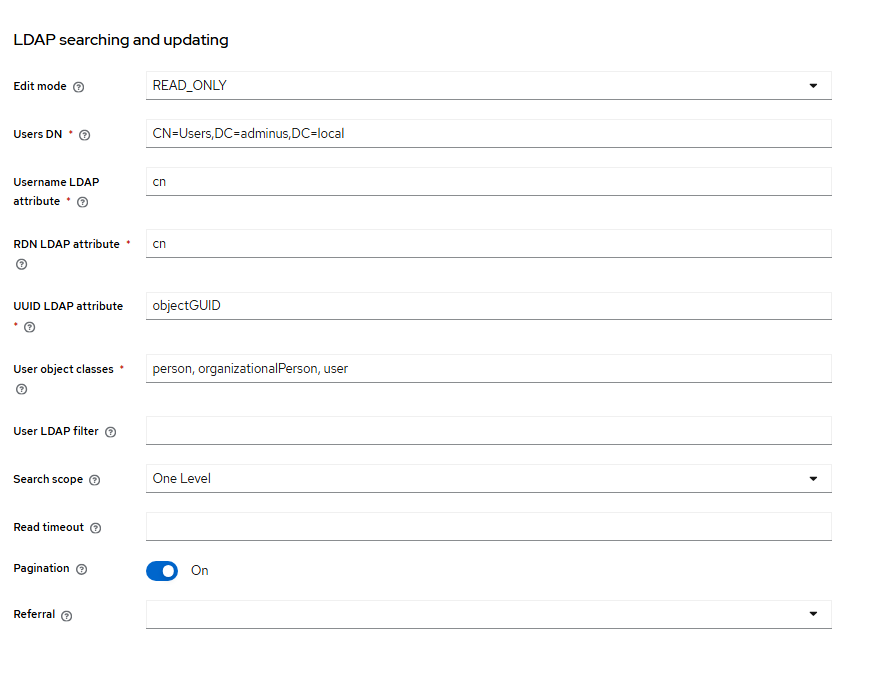Click help icon beside Users DN

point(85,135)
